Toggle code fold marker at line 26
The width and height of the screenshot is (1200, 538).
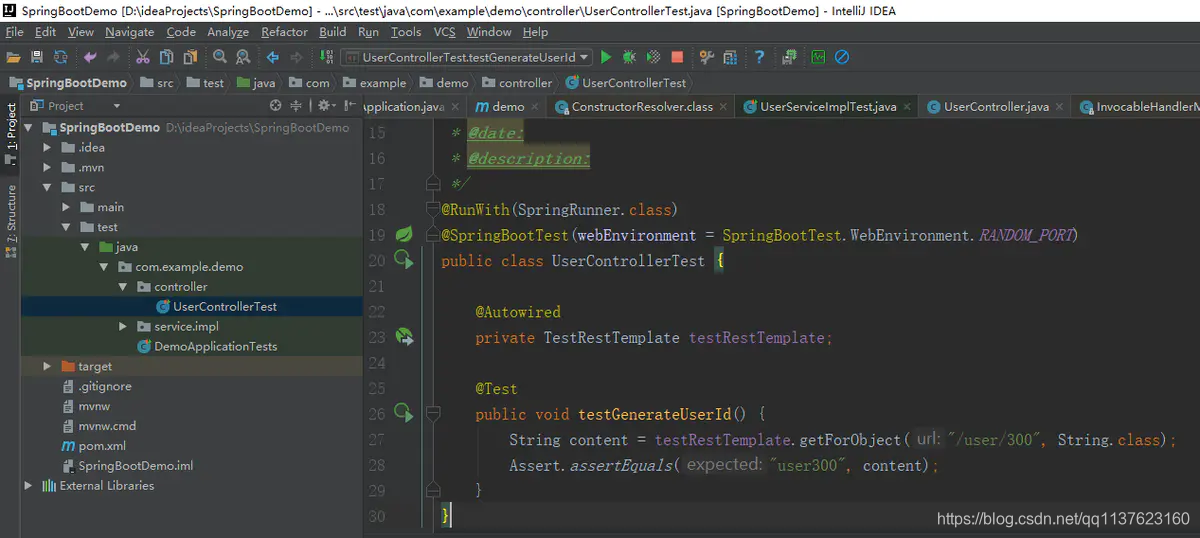[x=434, y=413]
